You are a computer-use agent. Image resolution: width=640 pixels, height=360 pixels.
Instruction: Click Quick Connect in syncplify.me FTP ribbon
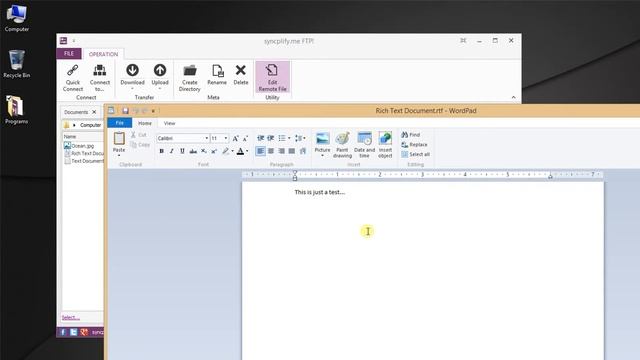click(x=73, y=78)
